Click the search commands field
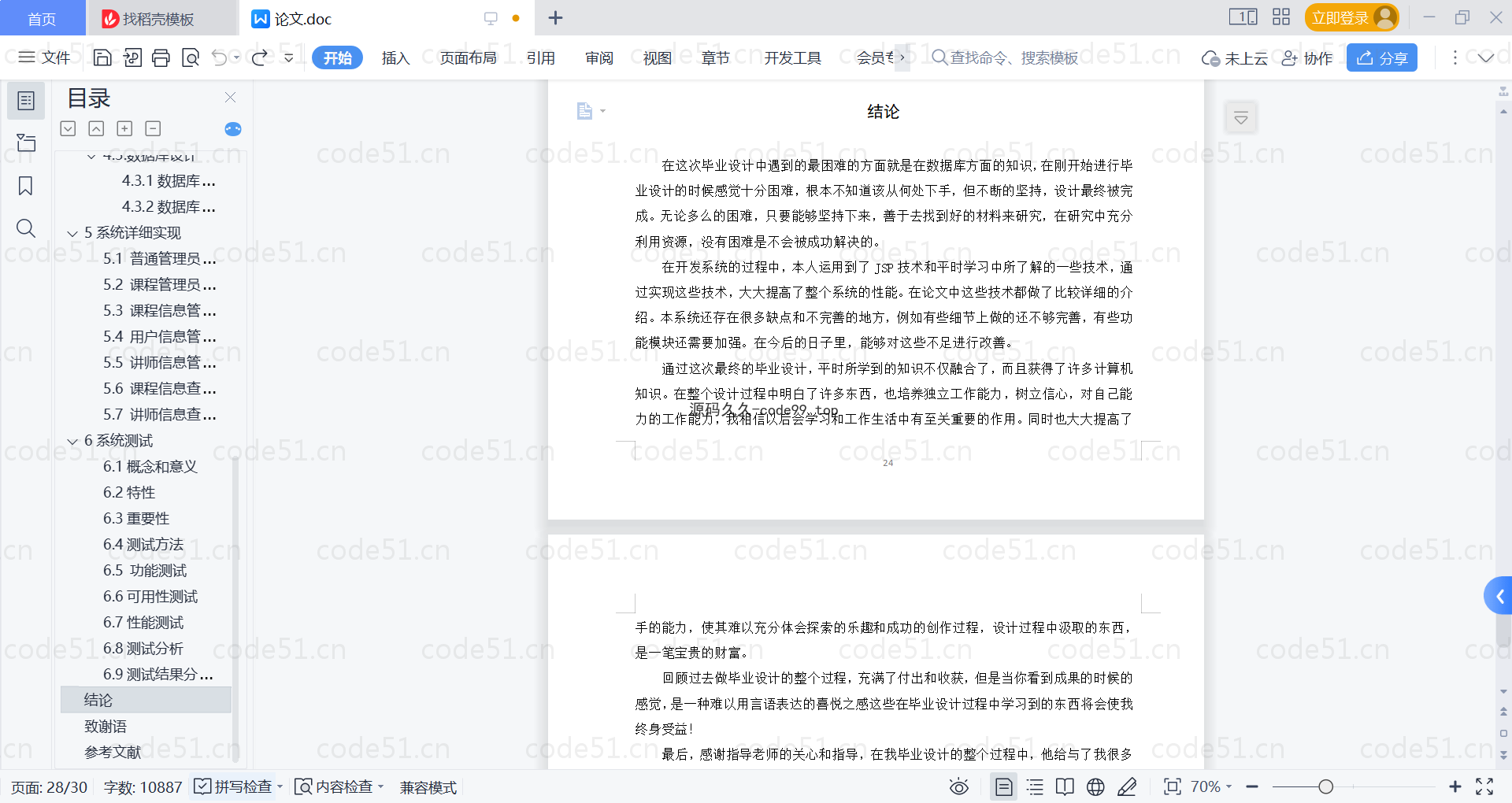The height and width of the screenshot is (803, 1512). coord(1005,57)
